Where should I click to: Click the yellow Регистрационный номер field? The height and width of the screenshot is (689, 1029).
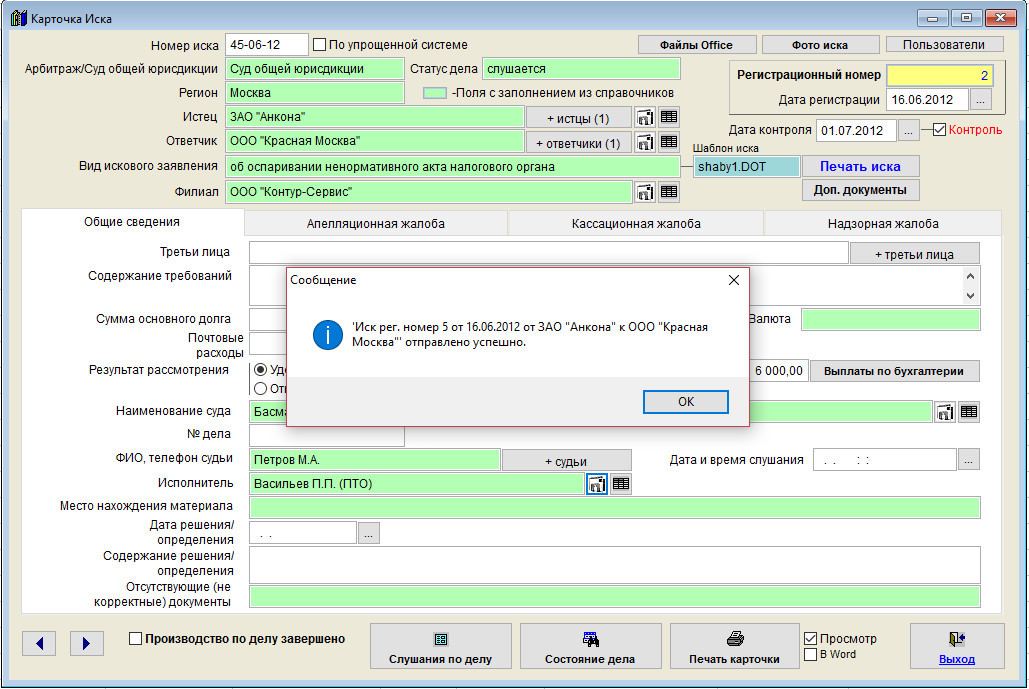coord(939,75)
